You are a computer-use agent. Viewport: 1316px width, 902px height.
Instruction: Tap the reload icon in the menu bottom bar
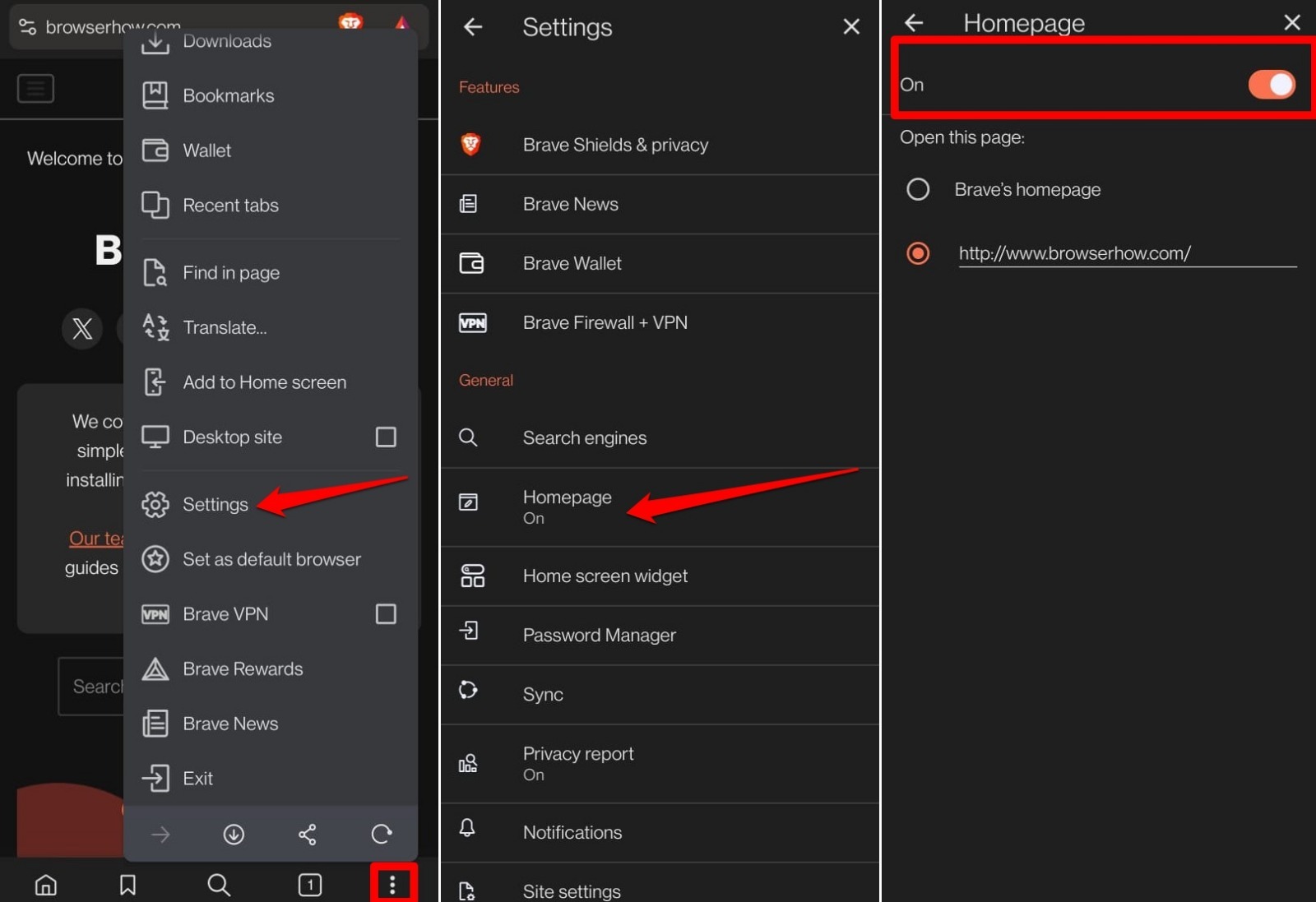click(382, 835)
